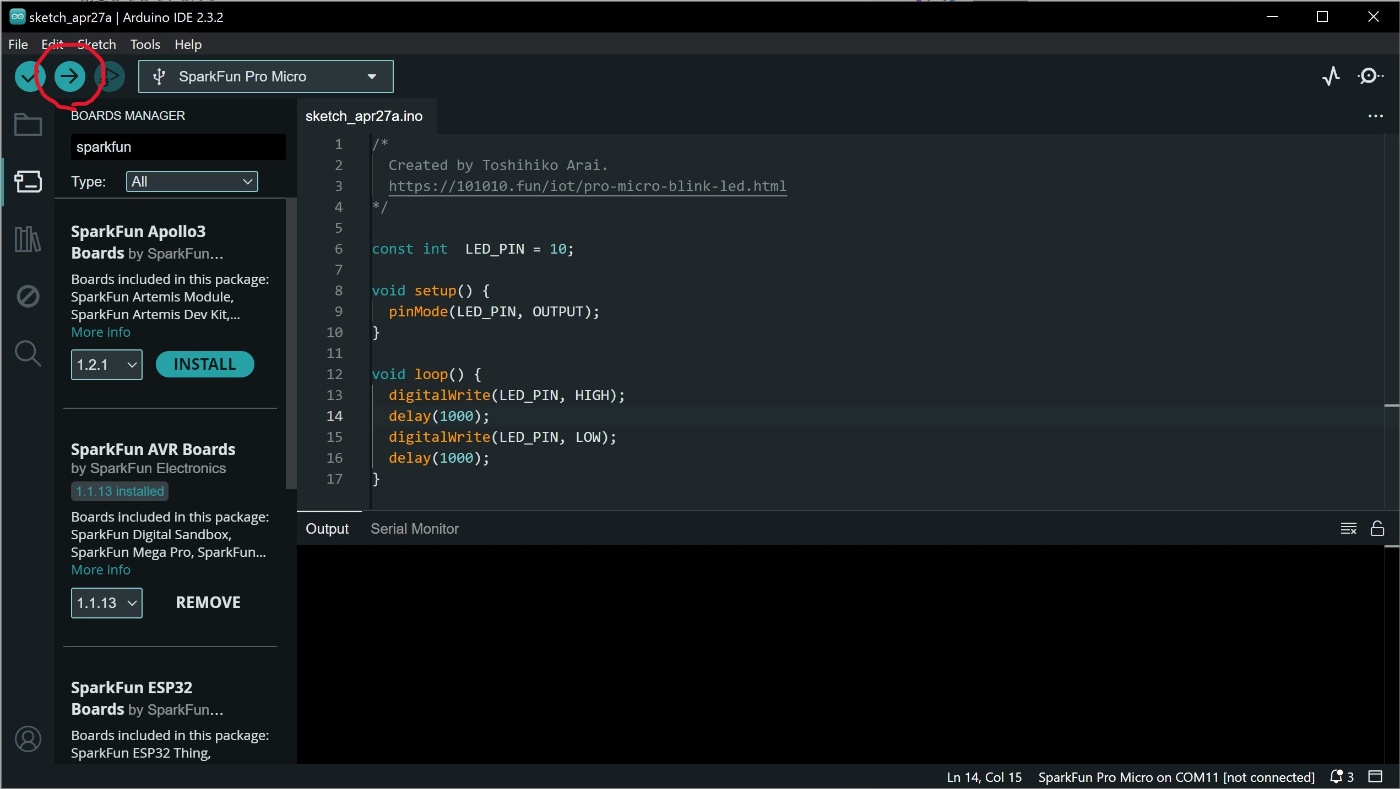Switch to the Serial Monitor tab

pyautogui.click(x=415, y=528)
